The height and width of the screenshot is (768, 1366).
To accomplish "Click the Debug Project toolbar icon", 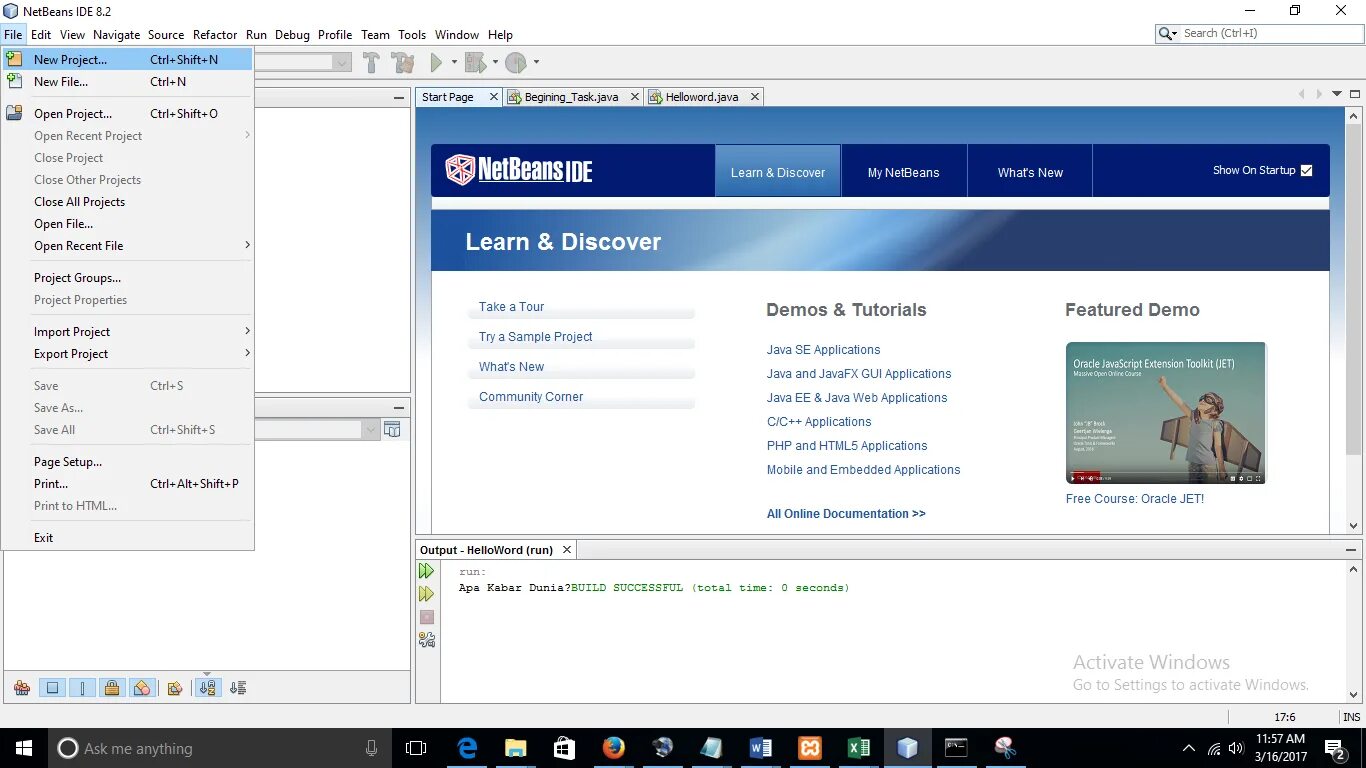I will (x=475, y=63).
